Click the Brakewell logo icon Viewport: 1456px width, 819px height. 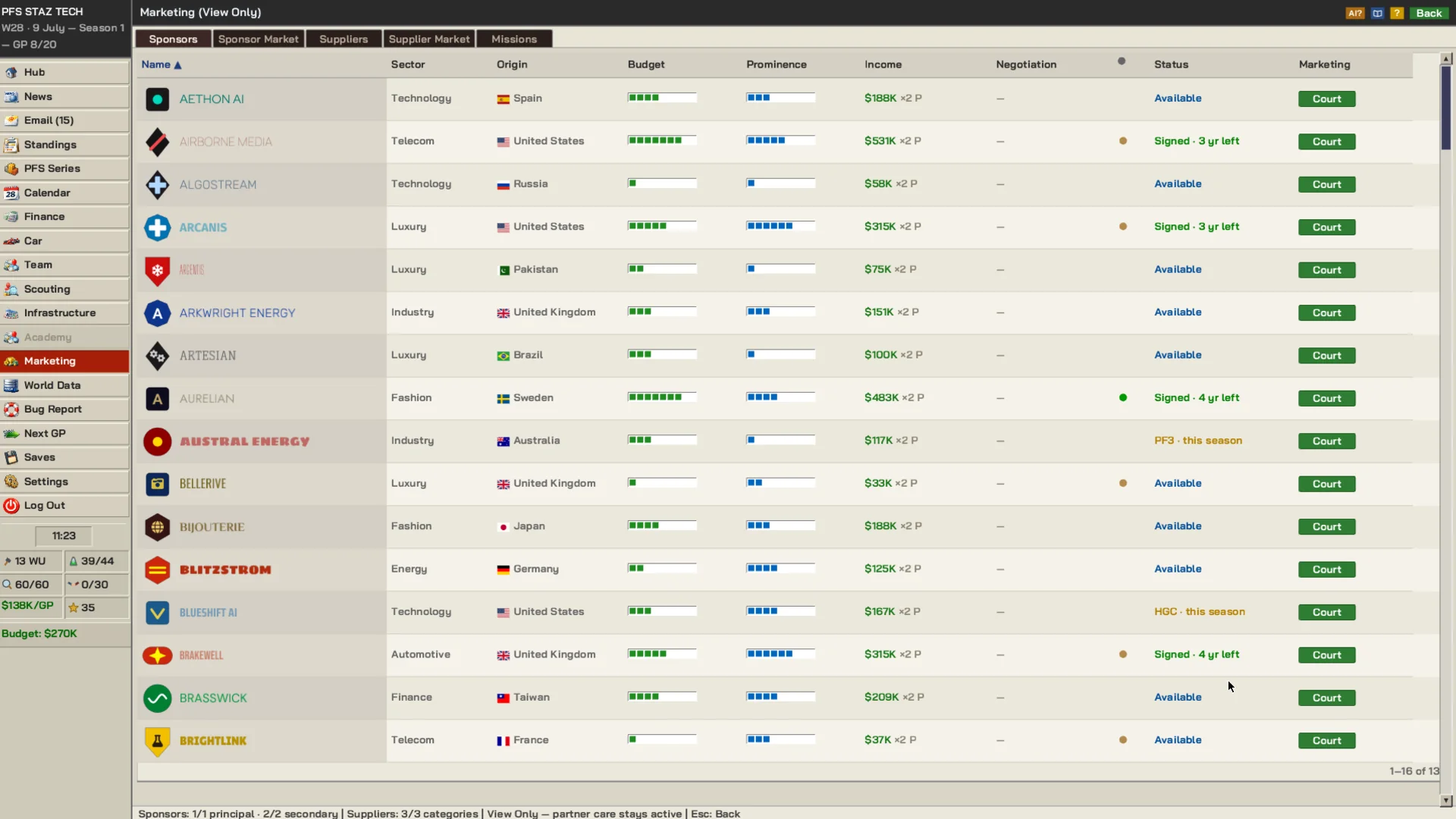157,655
